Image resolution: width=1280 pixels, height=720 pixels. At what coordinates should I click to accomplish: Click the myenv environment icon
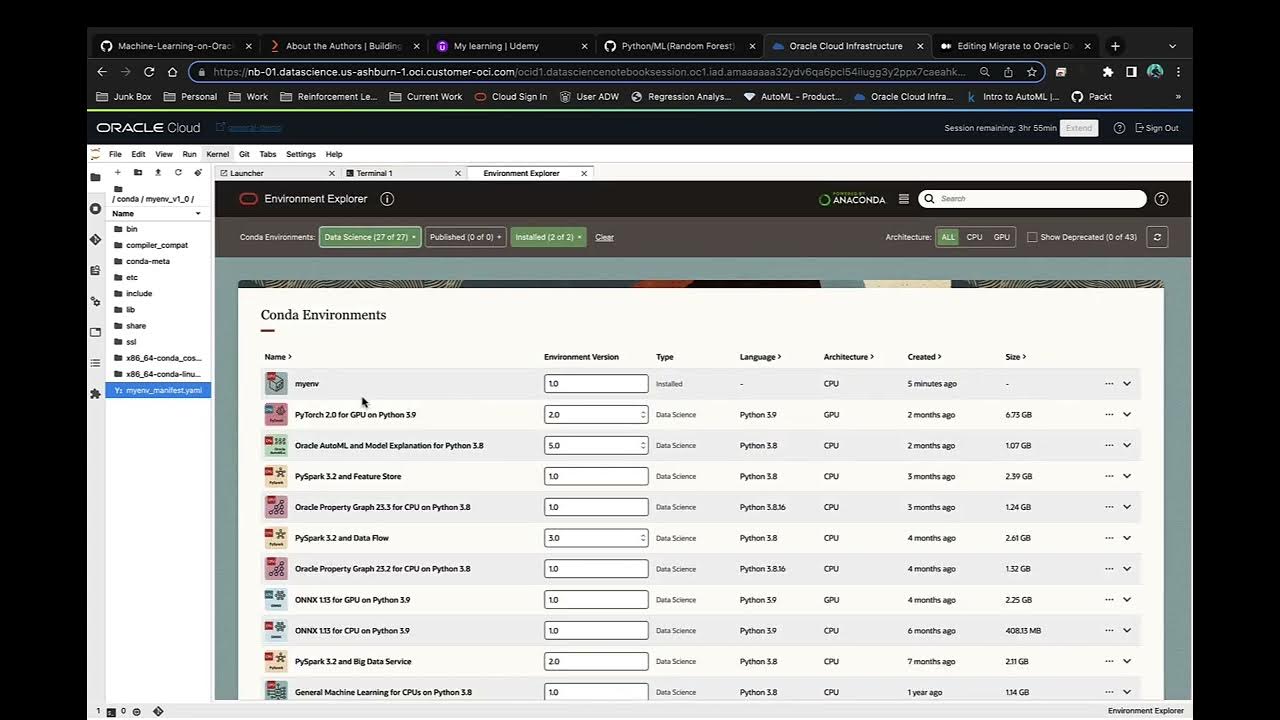[x=275, y=384]
